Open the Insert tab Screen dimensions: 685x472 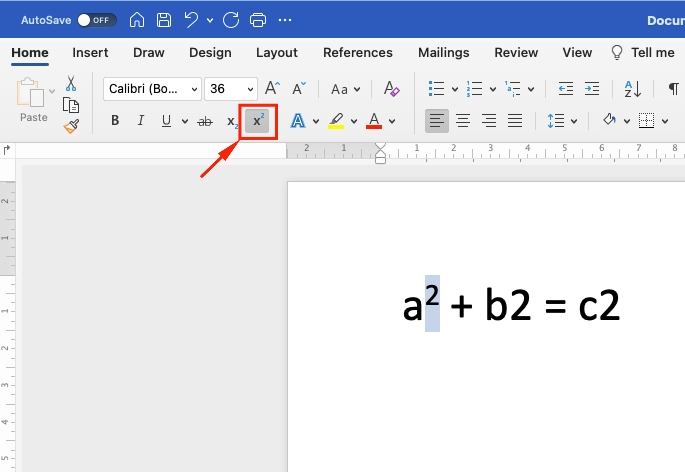pos(90,52)
